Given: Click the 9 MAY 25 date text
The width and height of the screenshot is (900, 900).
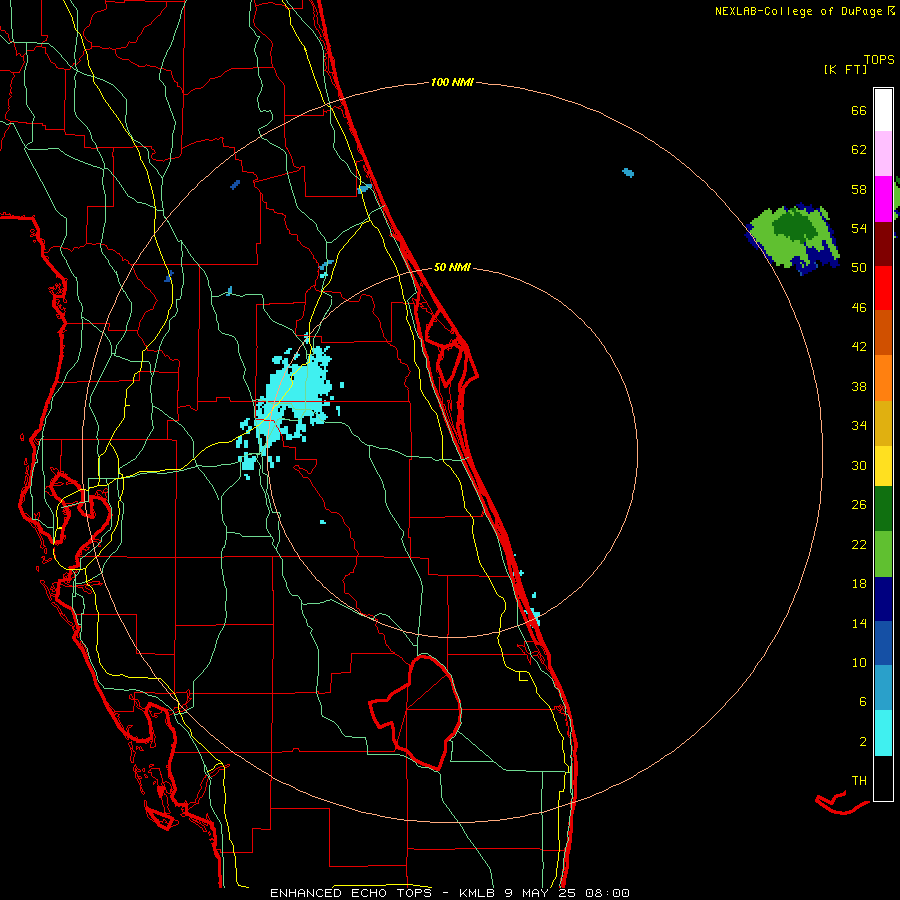Looking at the screenshot, I should click(540, 893).
